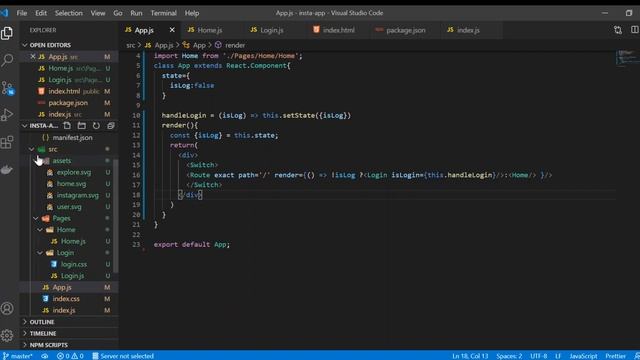Screen dimensions: 640x360
Task: Click the explorer sidebar scrollbar
Action: [116, 216]
